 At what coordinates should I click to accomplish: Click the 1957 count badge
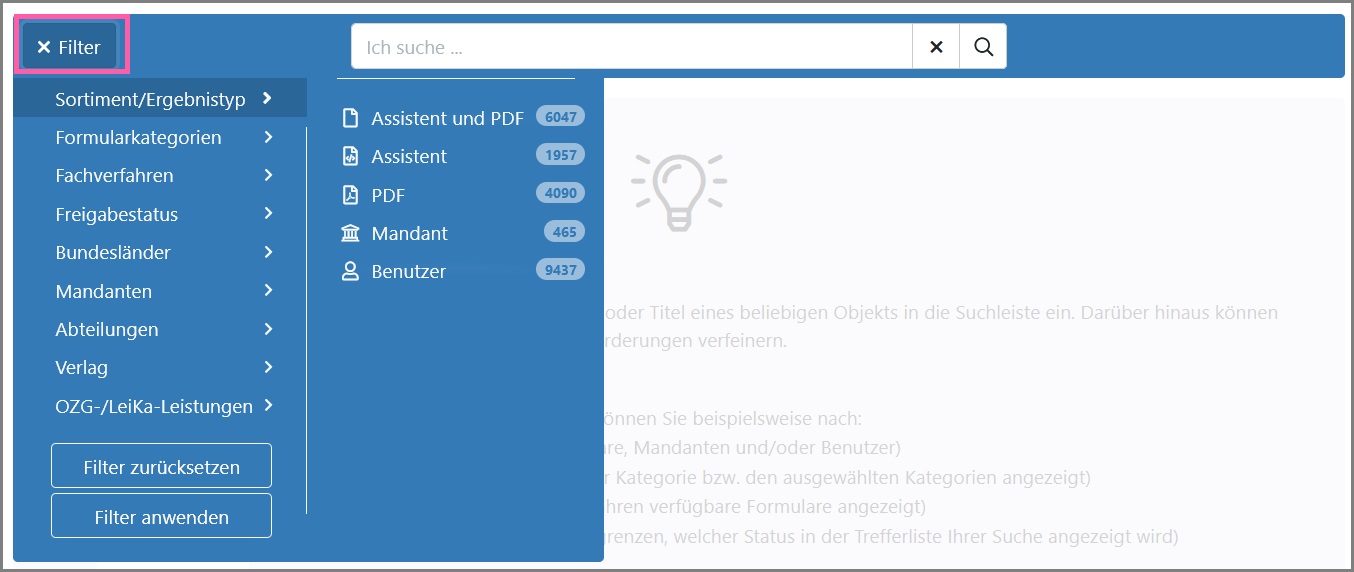(x=560, y=155)
